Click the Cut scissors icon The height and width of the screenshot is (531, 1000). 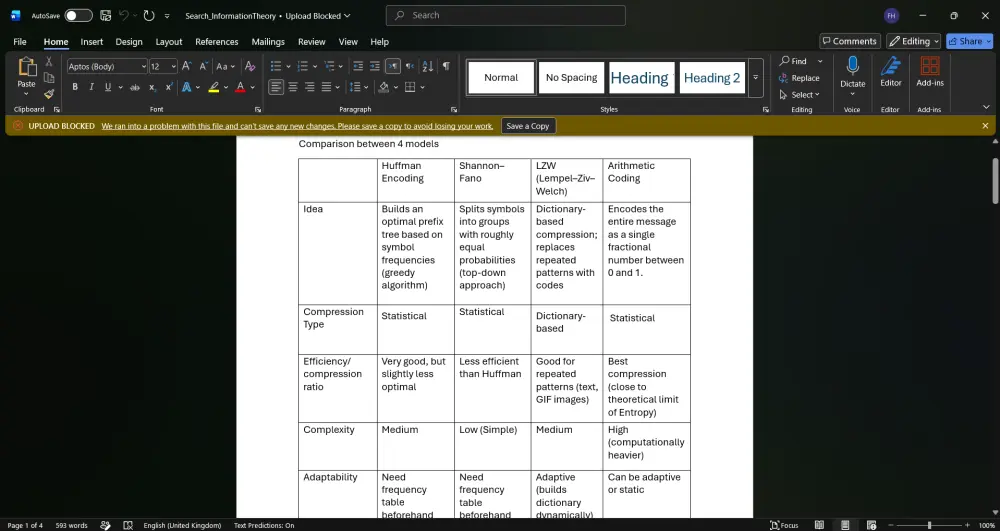point(49,62)
